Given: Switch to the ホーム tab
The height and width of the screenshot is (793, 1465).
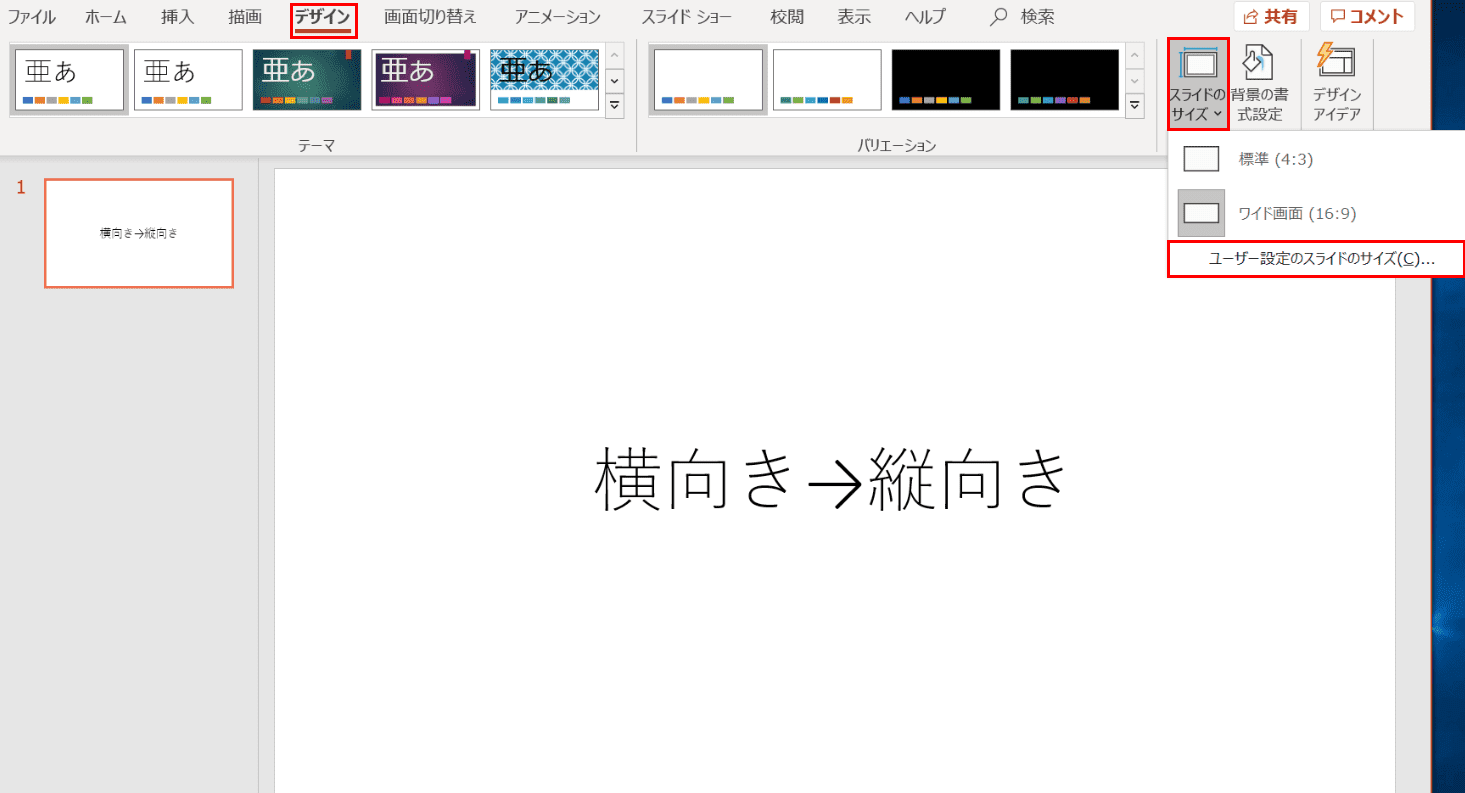Looking at the screenshot, I should tap(106, 17).
